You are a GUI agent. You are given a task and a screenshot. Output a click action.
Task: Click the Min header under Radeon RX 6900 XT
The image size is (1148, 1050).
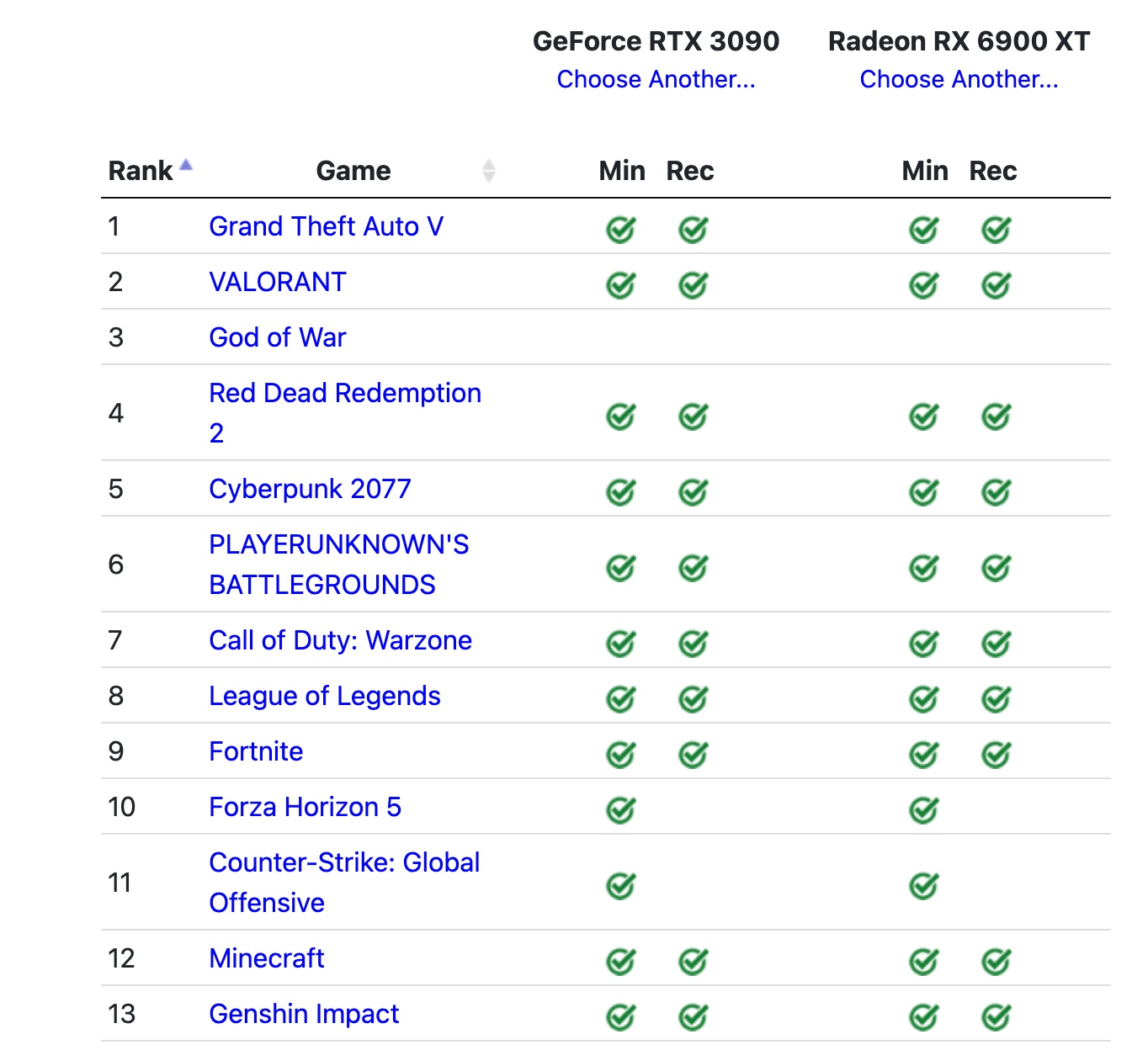coord(925,171)
